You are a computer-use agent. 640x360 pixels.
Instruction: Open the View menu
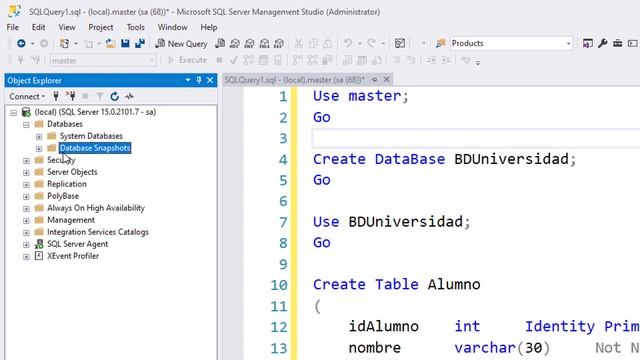coord(67,27)
